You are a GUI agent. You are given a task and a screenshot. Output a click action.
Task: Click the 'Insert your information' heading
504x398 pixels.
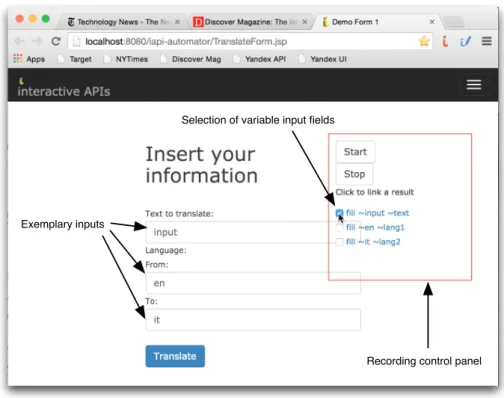[202, 165]
